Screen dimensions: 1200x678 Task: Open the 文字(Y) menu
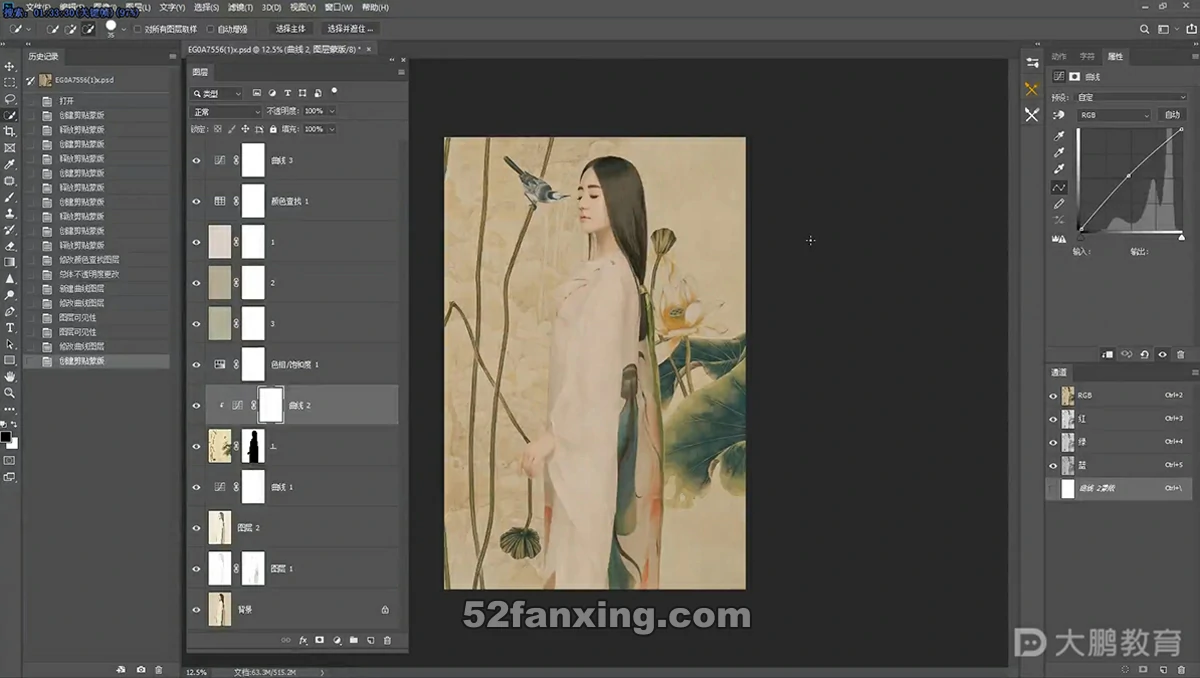coord(173,7)
